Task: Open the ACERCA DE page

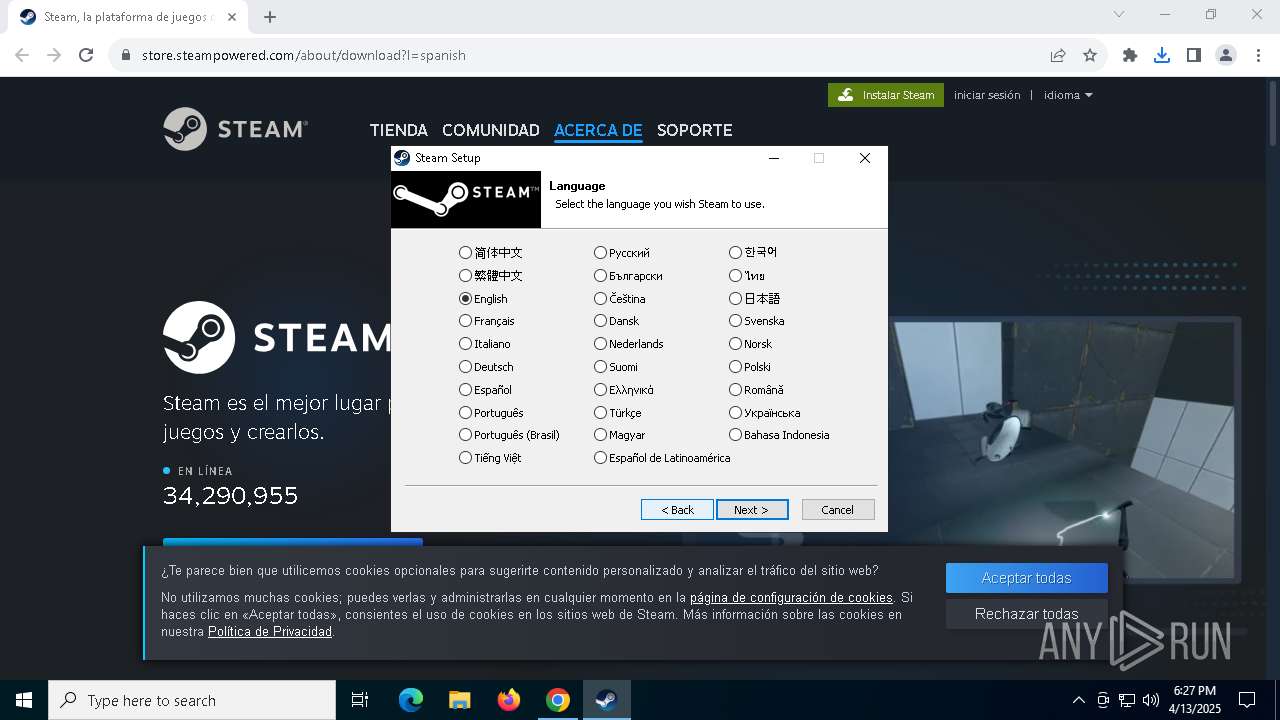Action: pos(598,130)
